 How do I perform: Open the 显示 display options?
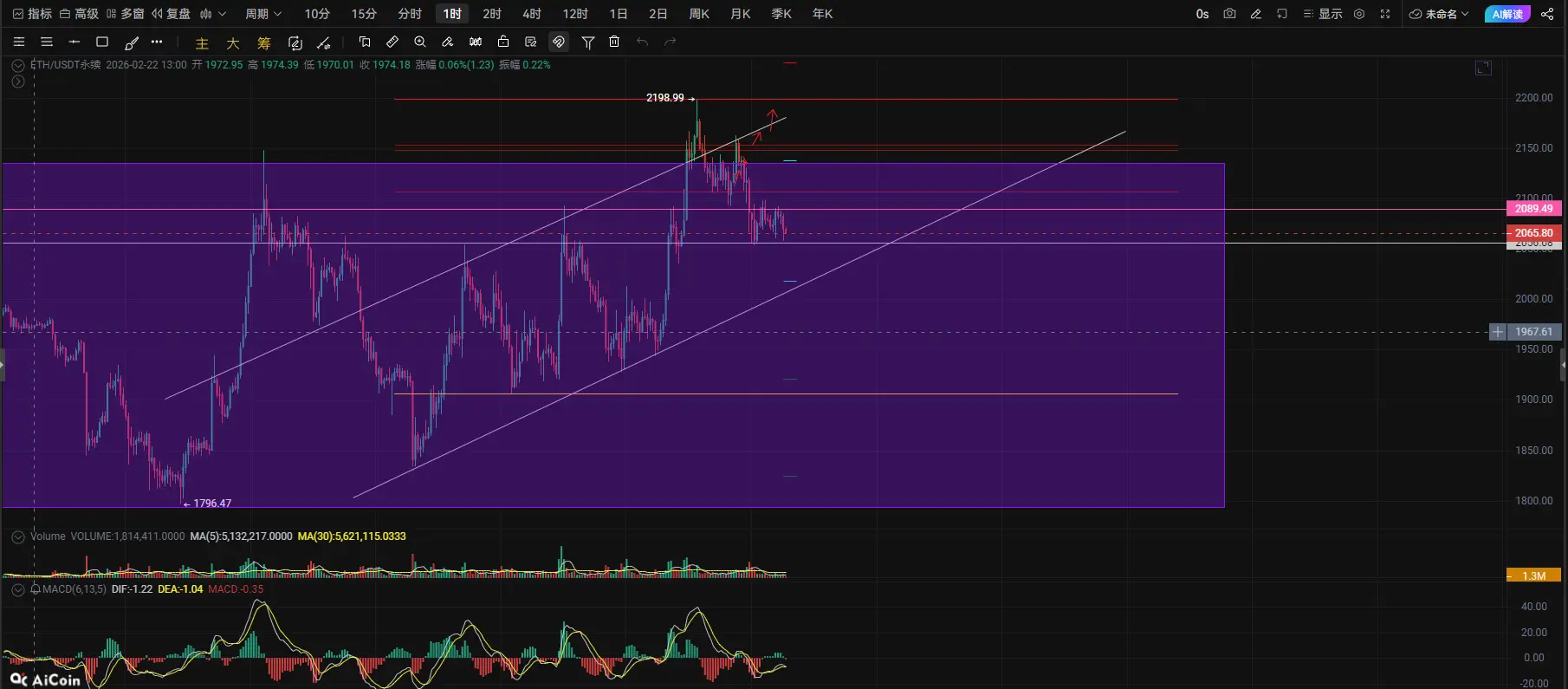[x=1323, y=14]
